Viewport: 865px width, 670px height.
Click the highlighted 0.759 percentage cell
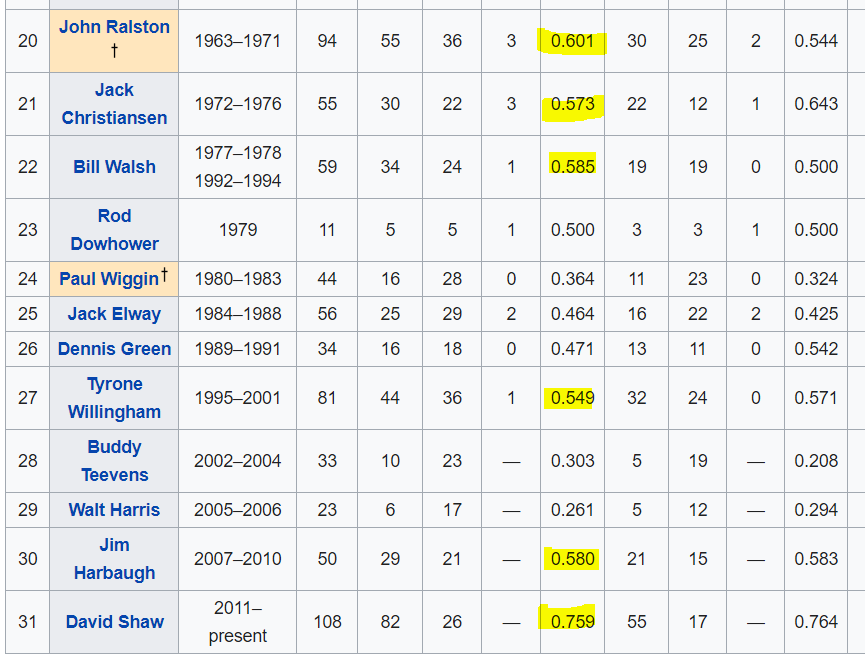573,622
